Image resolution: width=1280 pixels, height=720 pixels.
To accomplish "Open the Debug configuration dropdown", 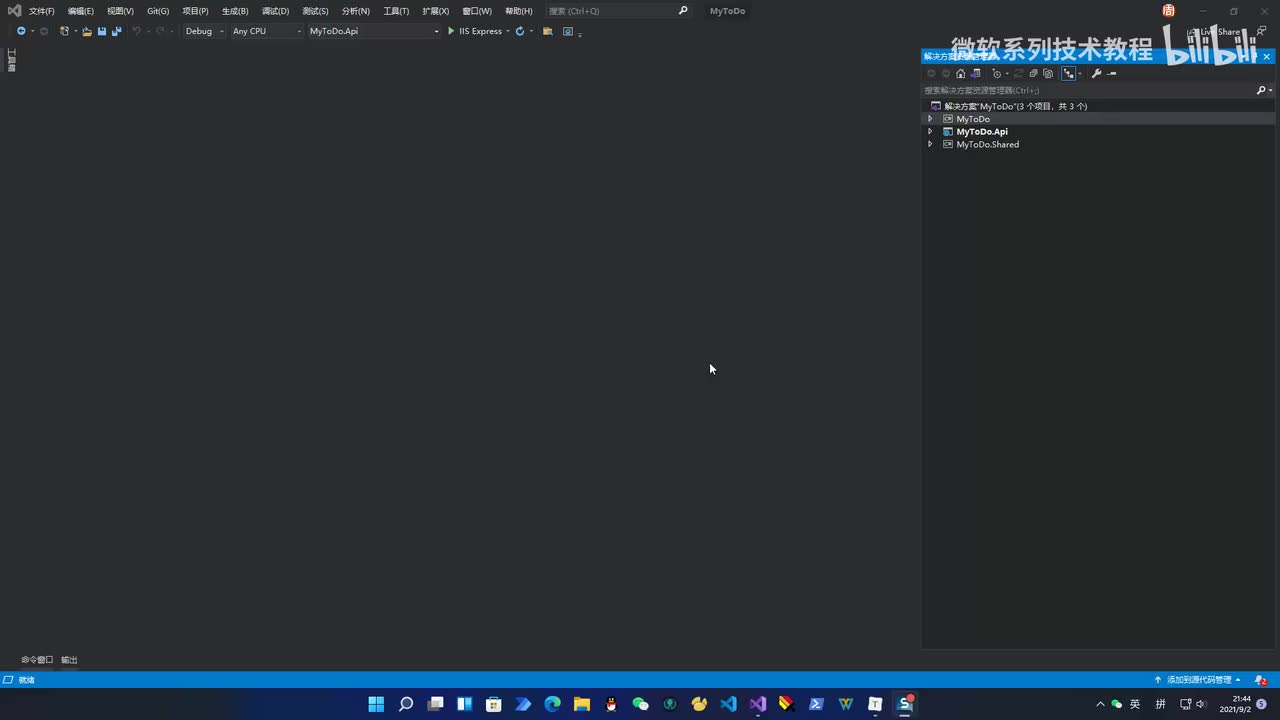I will click(203, 31).
